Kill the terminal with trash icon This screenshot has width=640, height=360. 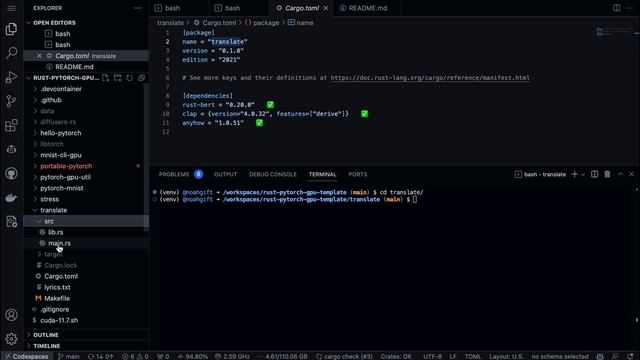pyautogui.click(x=607, y=174)
